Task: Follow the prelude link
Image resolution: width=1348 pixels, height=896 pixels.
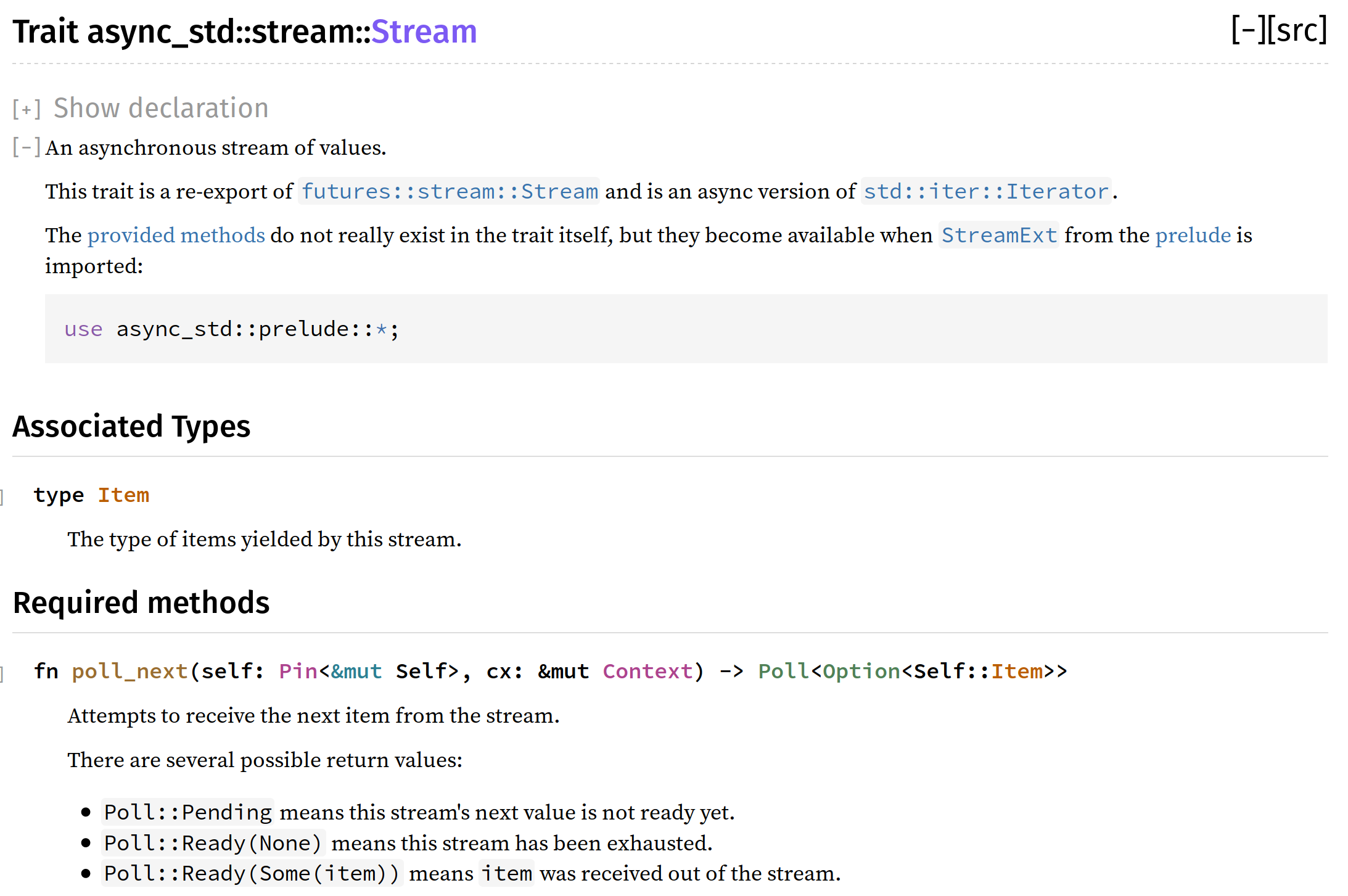Action: click(x=1193, y=236)
